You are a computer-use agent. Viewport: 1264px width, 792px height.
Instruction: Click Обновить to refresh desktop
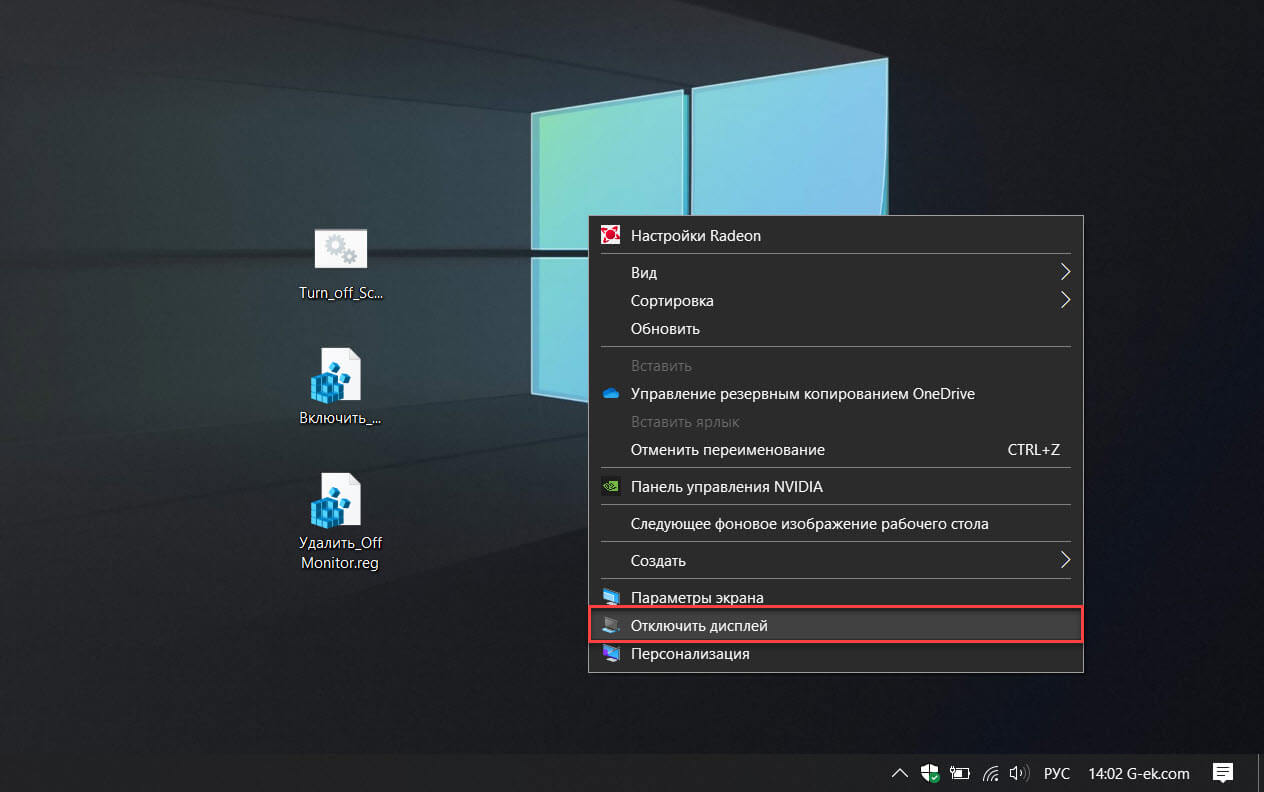[x=665, y=329]
